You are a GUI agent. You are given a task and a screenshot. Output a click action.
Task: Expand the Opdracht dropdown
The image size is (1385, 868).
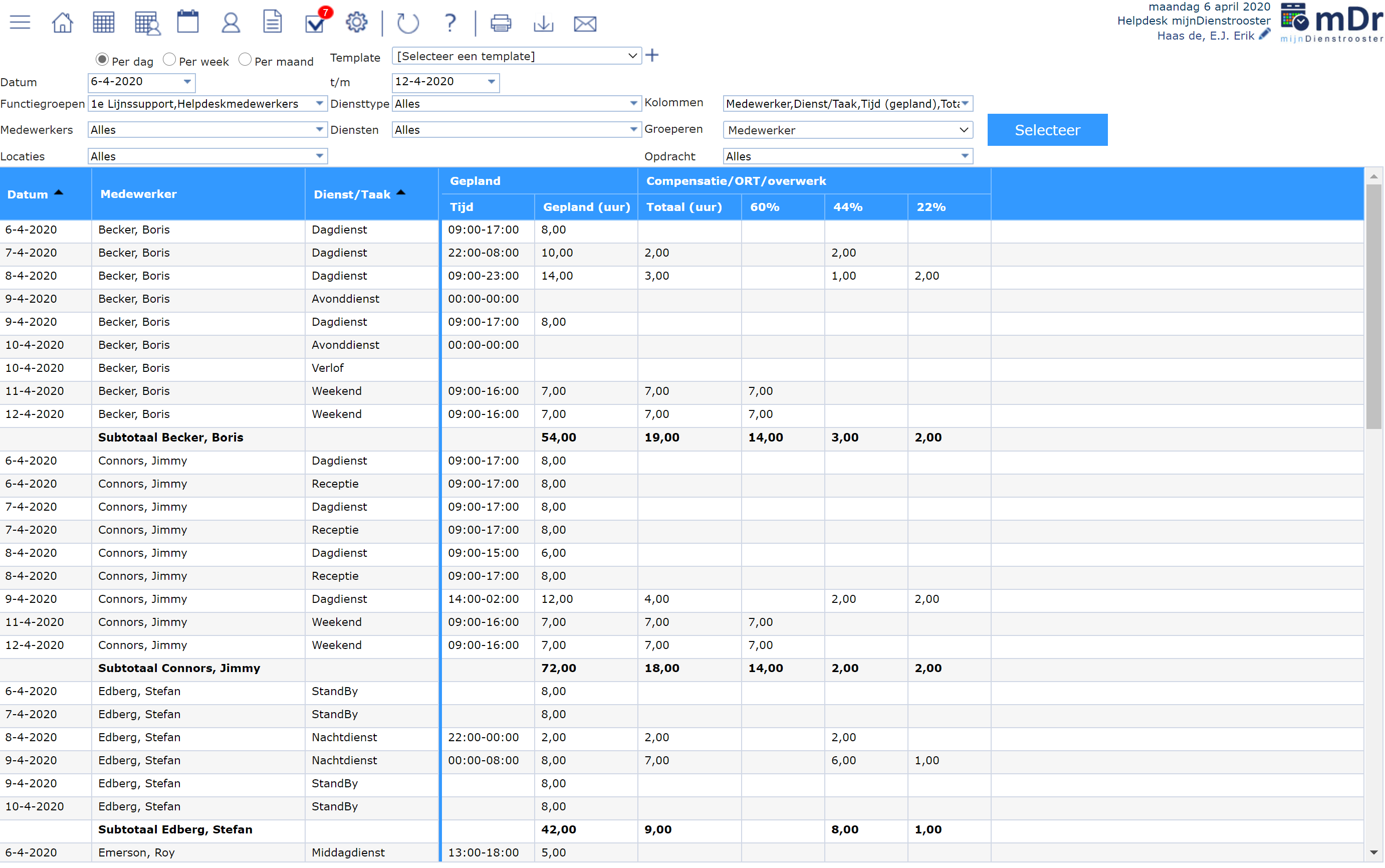965,156
